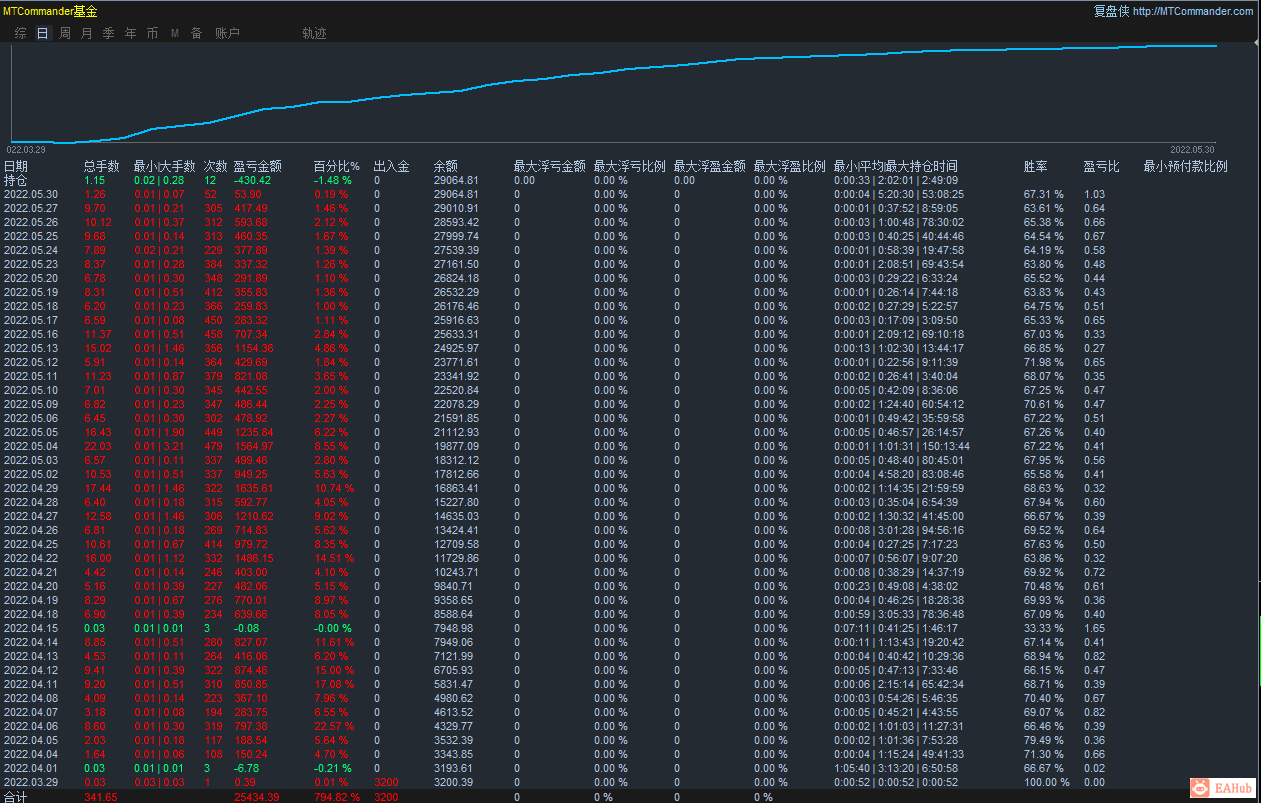Select the 2022.05.13 date row

[31, 348]
